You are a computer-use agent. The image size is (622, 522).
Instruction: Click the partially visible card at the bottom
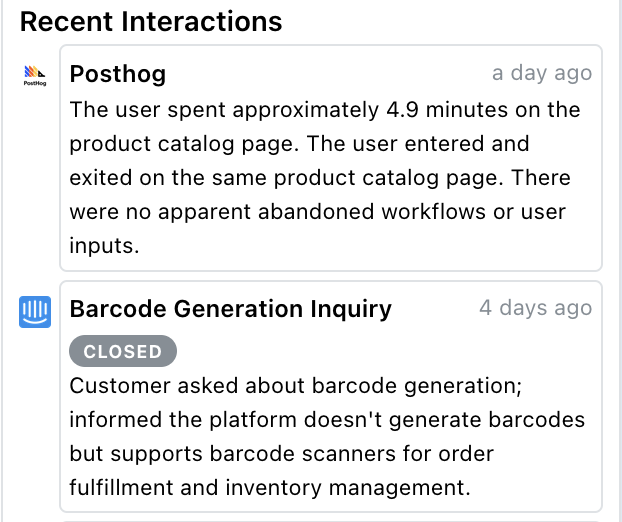point(330,519)
